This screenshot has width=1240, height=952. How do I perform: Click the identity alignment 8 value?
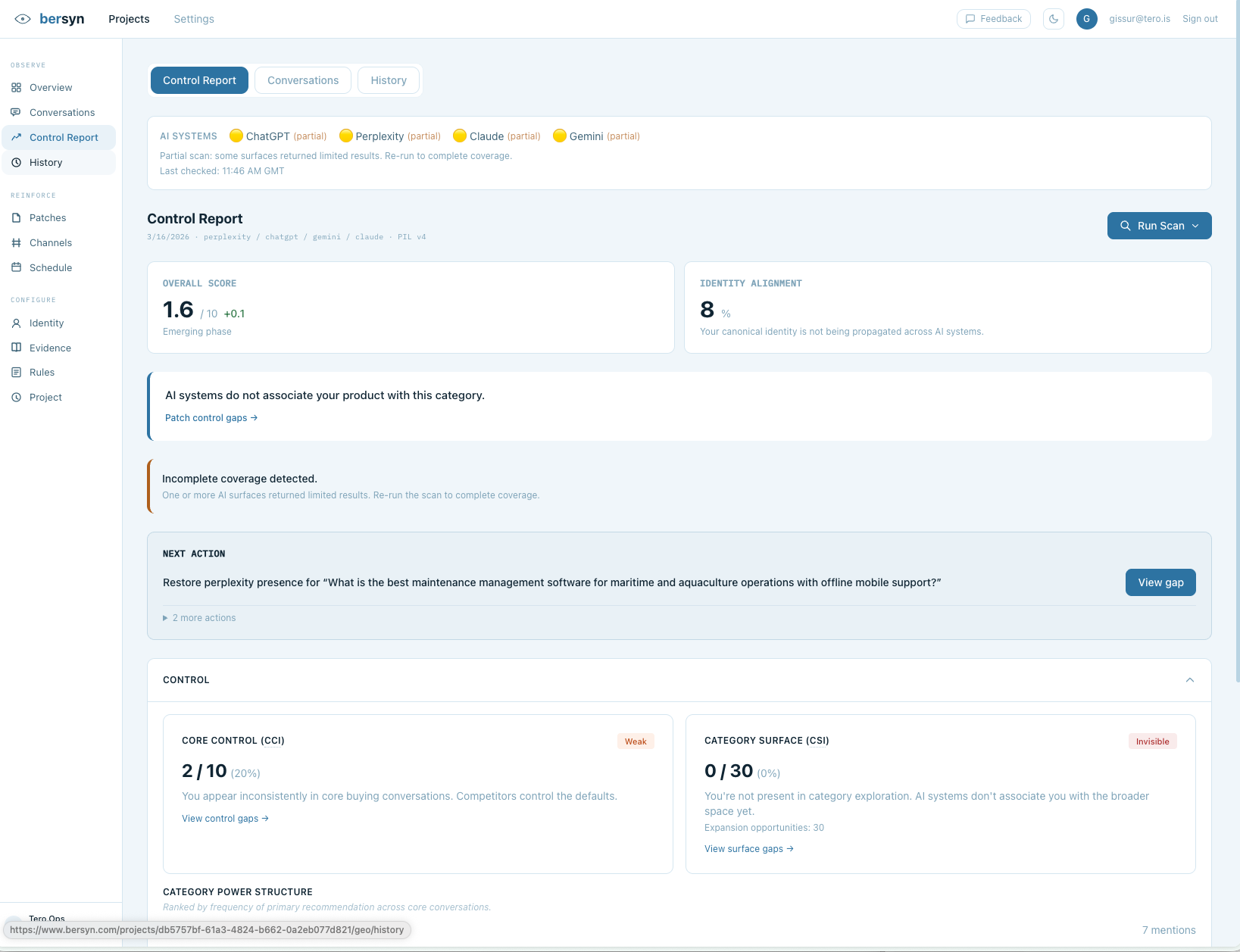[707, 310]
